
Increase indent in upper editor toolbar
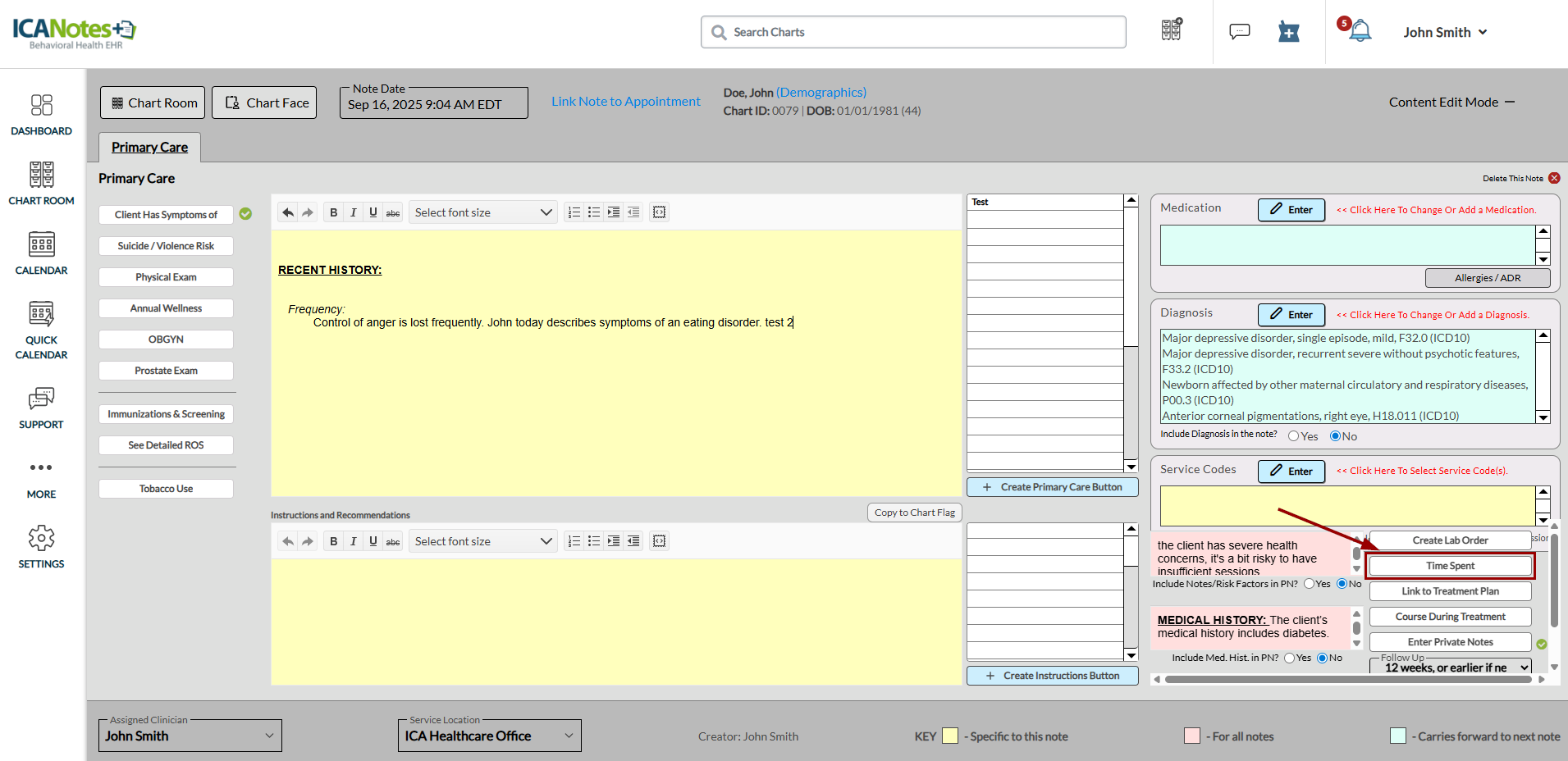coord(613,212)
